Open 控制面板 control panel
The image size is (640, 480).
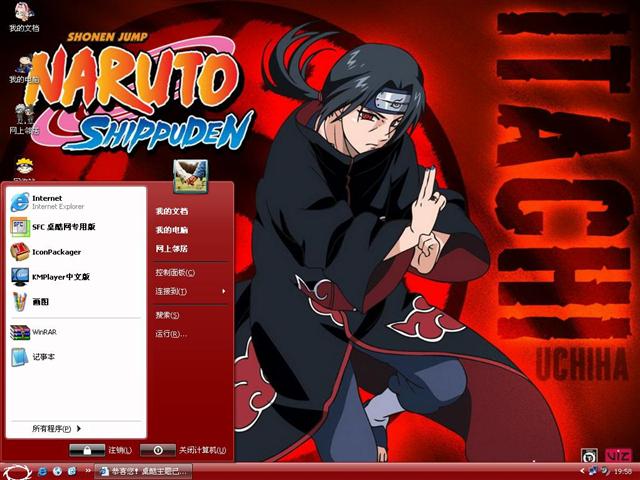click(x=175, y=272)
